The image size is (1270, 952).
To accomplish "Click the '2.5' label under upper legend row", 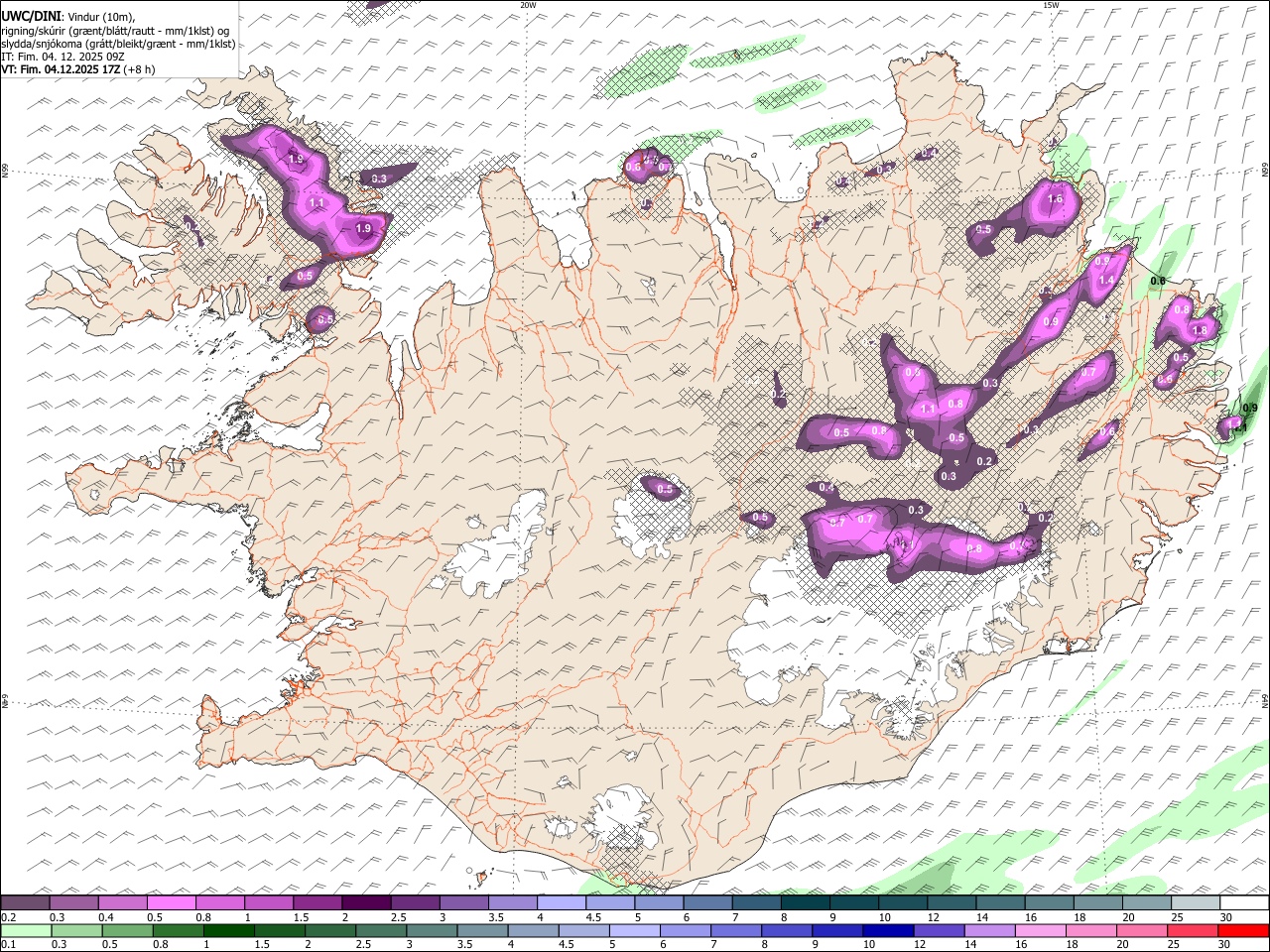I will [x=398, y=917].
